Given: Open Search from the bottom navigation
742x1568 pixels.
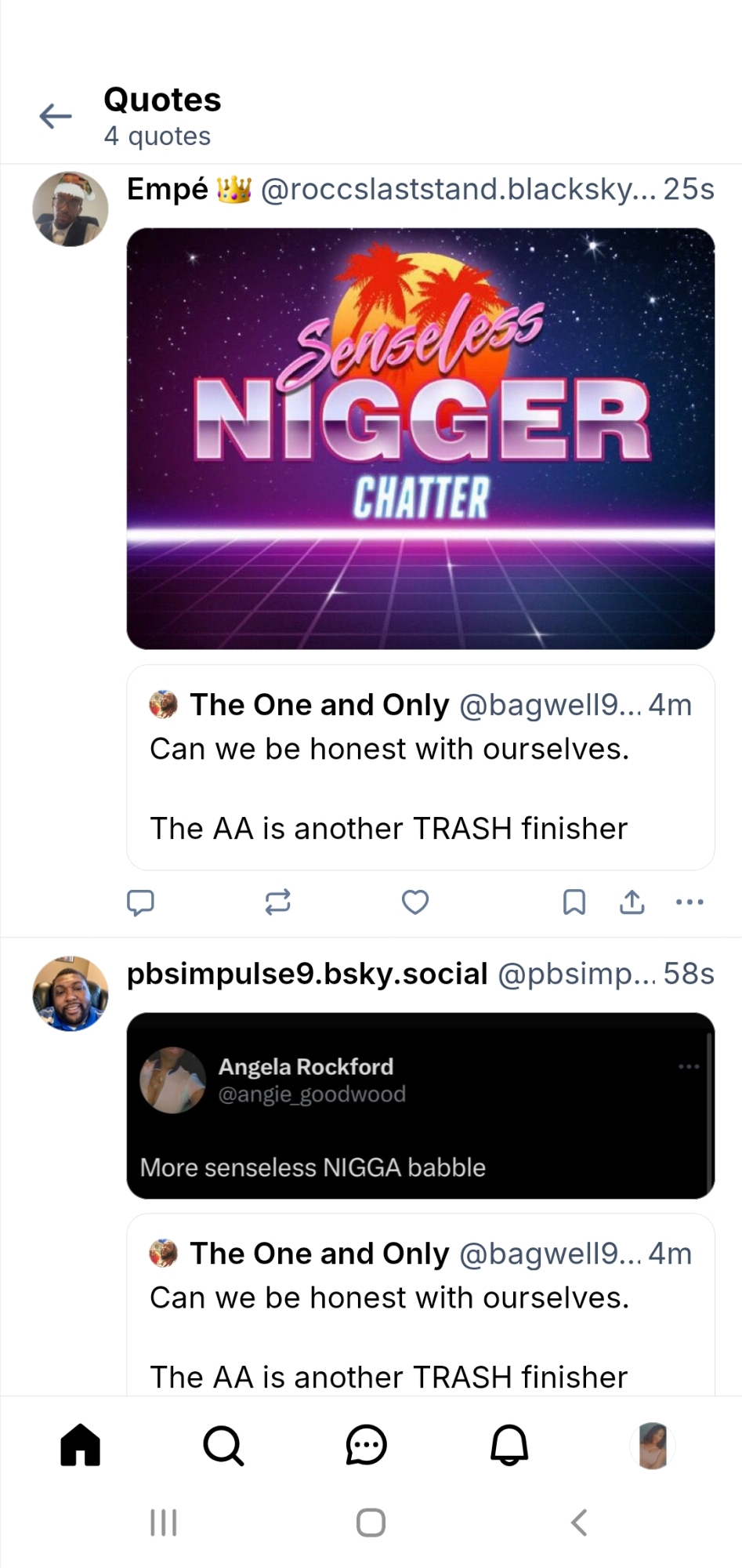Looking at the screenshot, I should pyautogui.click(x=223, y=1445).
